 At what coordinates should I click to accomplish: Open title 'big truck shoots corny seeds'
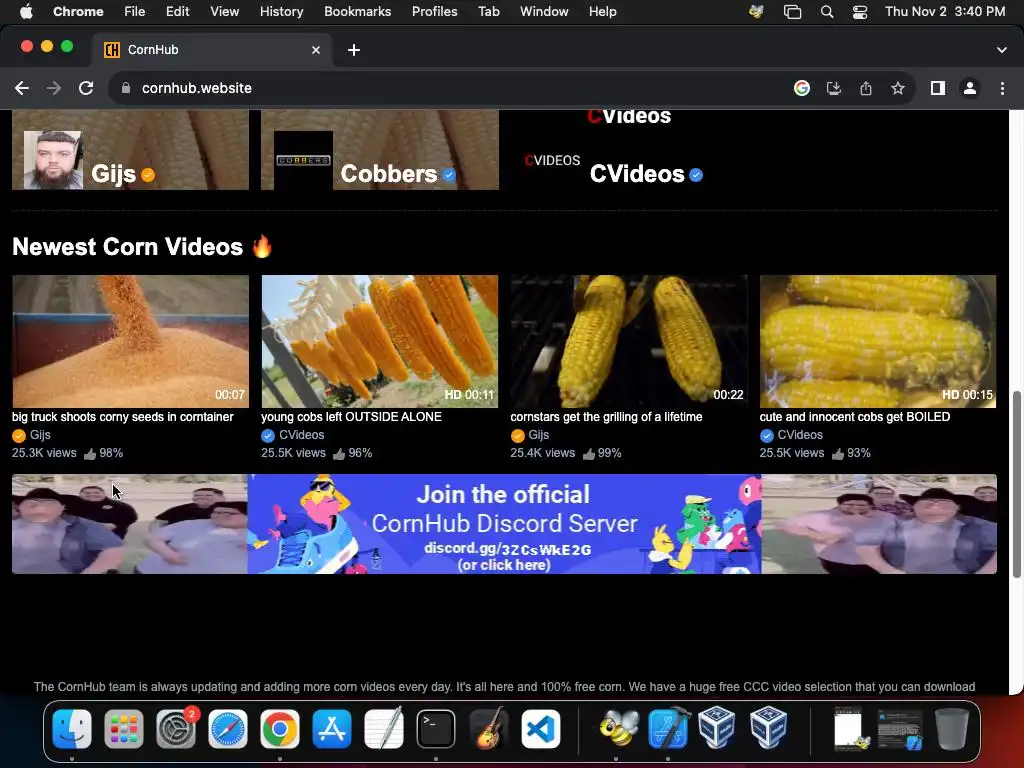123,417
